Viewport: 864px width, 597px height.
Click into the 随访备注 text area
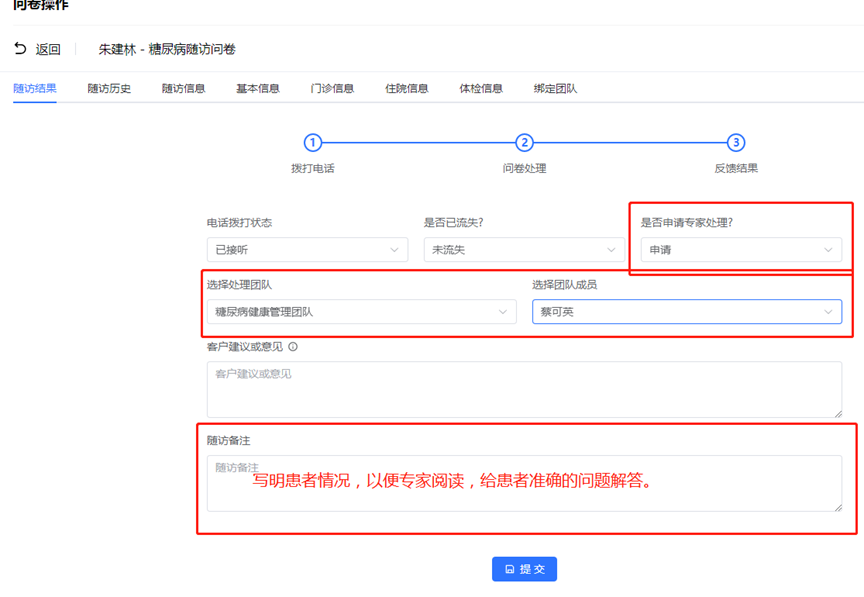click(524, 483)
